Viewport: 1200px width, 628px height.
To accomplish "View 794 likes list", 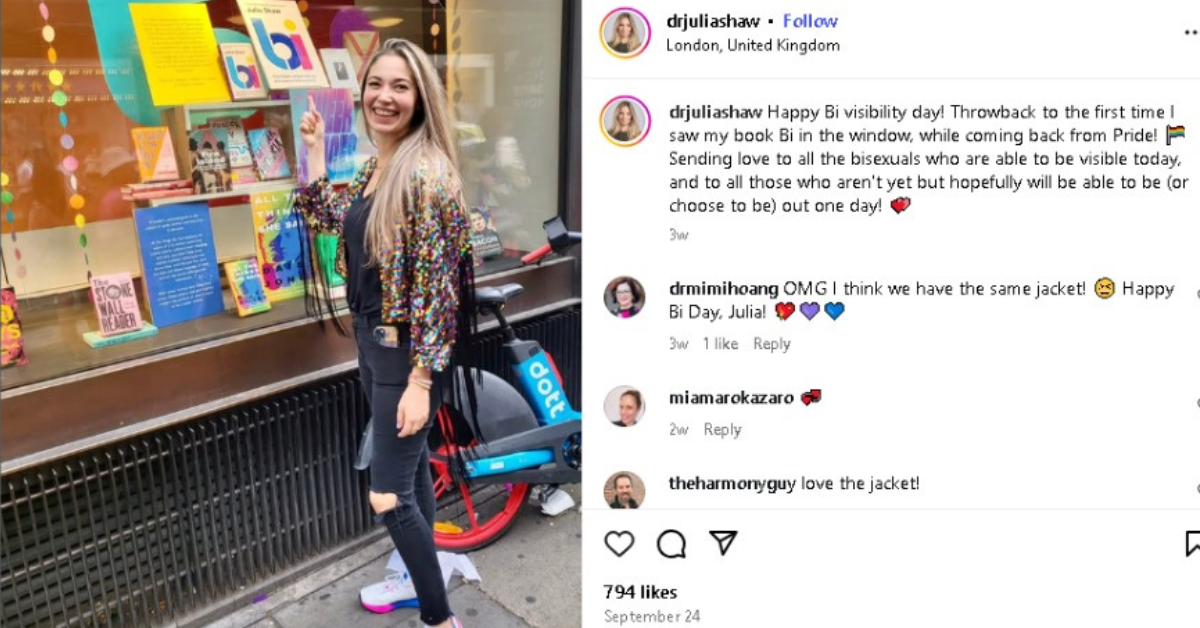I will click(640, 592).
